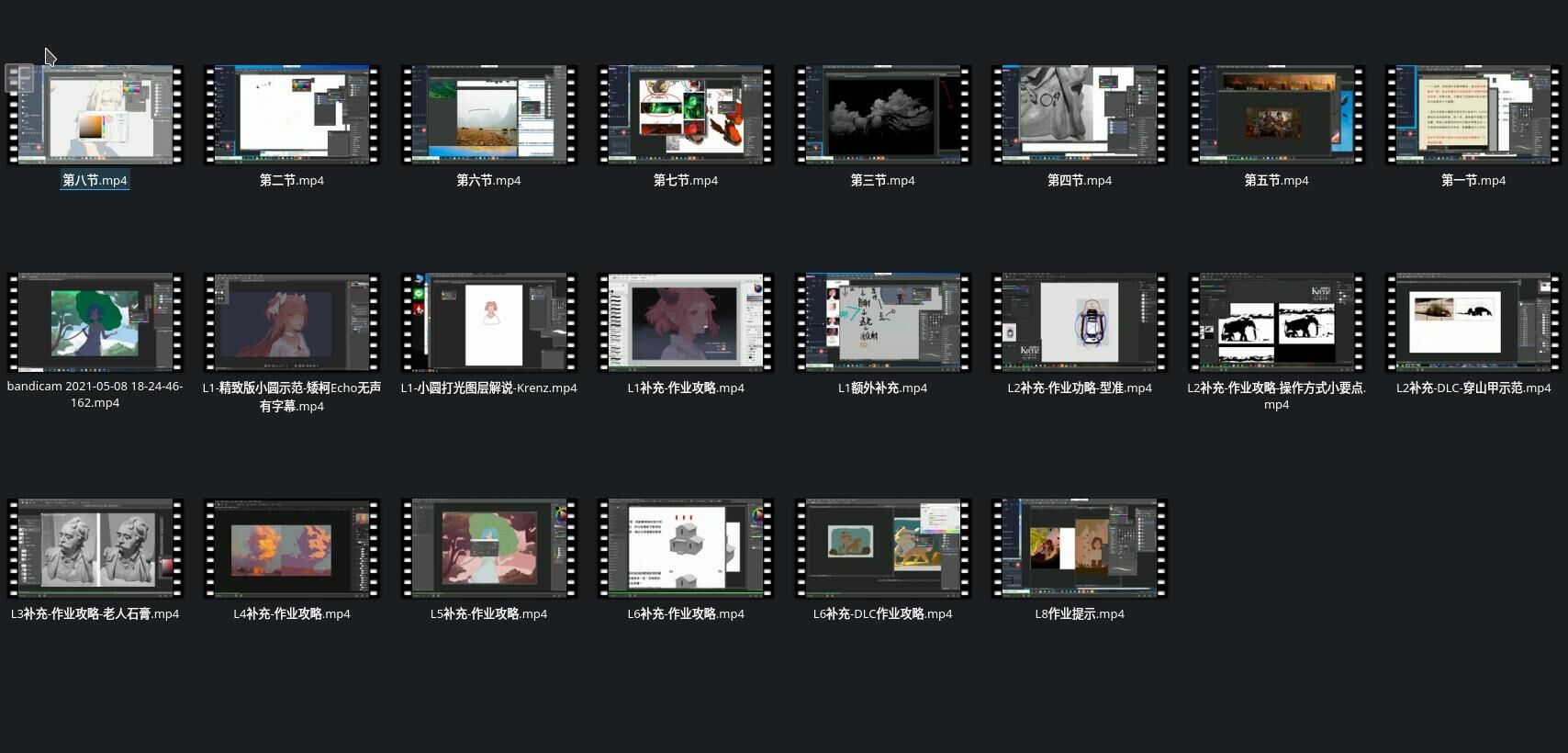The width and height of the screenshot is (1568, 753).
Task: Select the L1-精致版小圆示范 video thumbnail
Action: click(292, 322)
